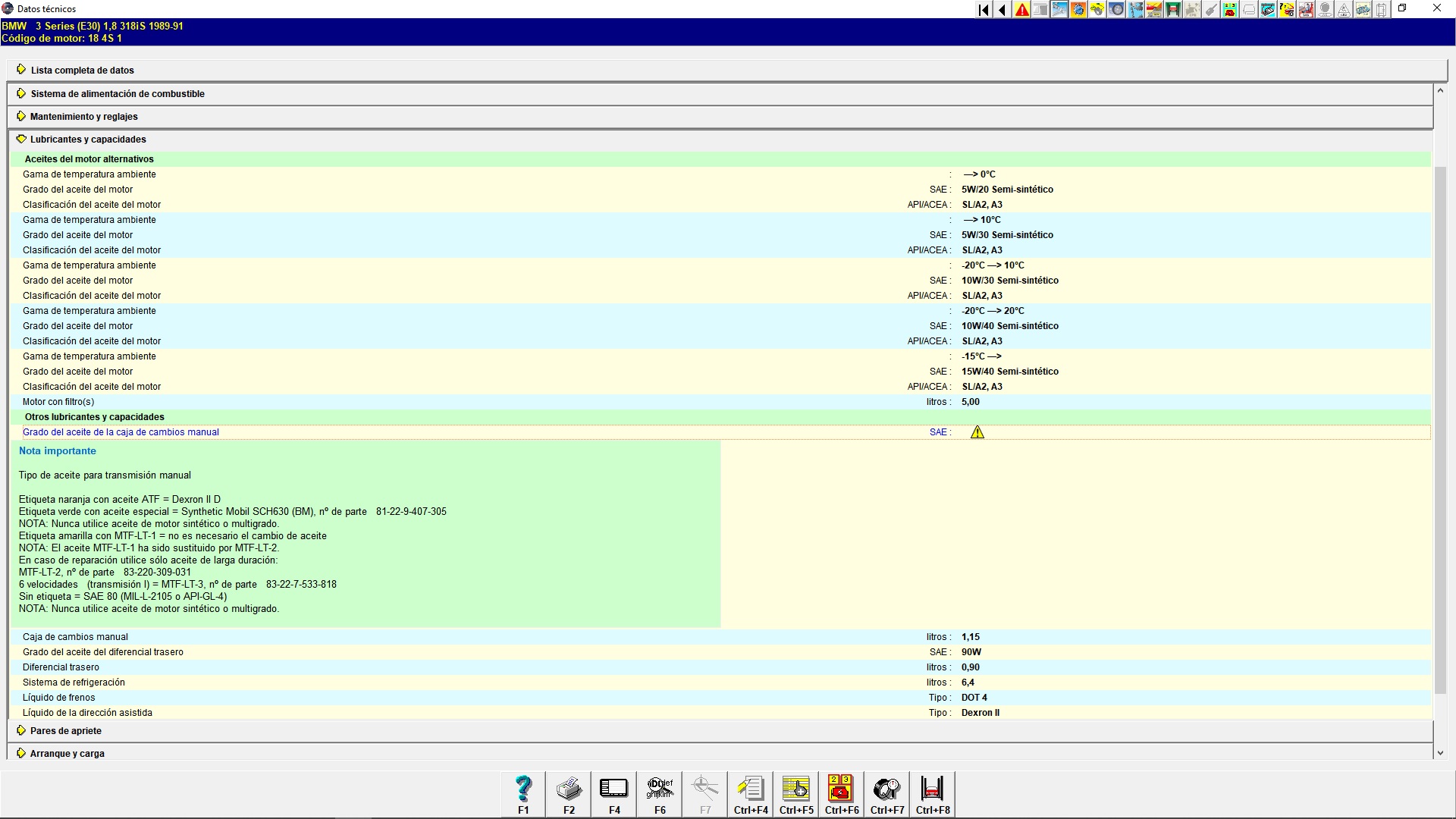Click the previous page left arrow icon
The height and width of the screenshot is (819, 1456).
pyautogui.click(x=1003, y=10)
